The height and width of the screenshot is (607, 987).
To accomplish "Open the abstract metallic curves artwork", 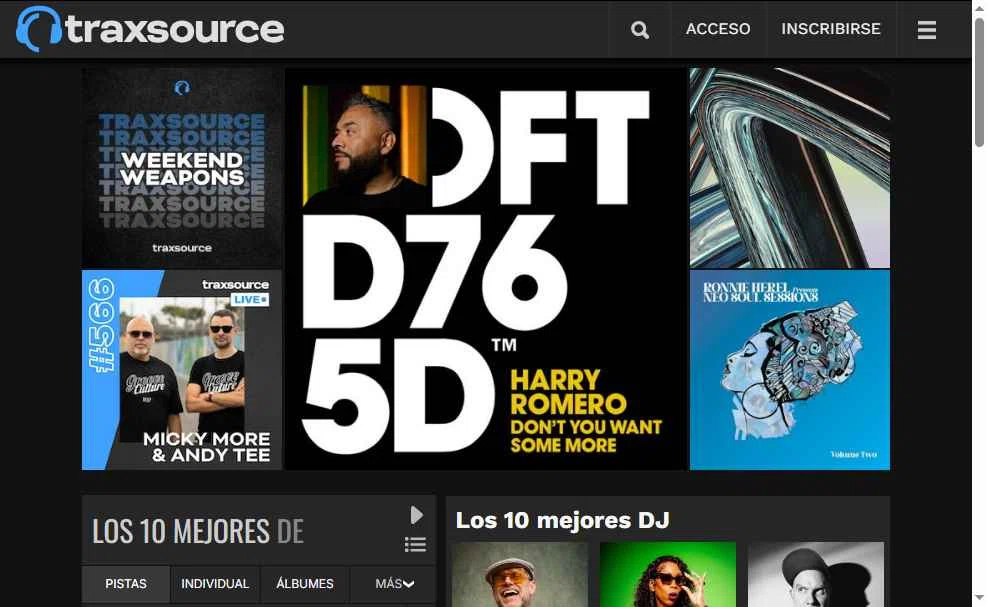I will point(789,168).
